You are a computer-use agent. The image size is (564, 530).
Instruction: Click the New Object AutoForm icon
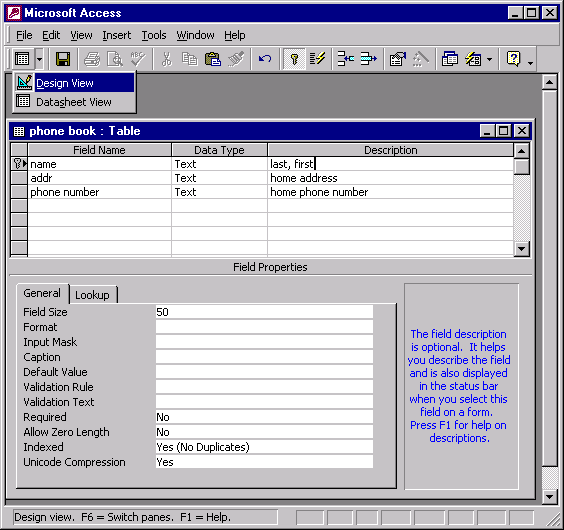tap(473, 59)
